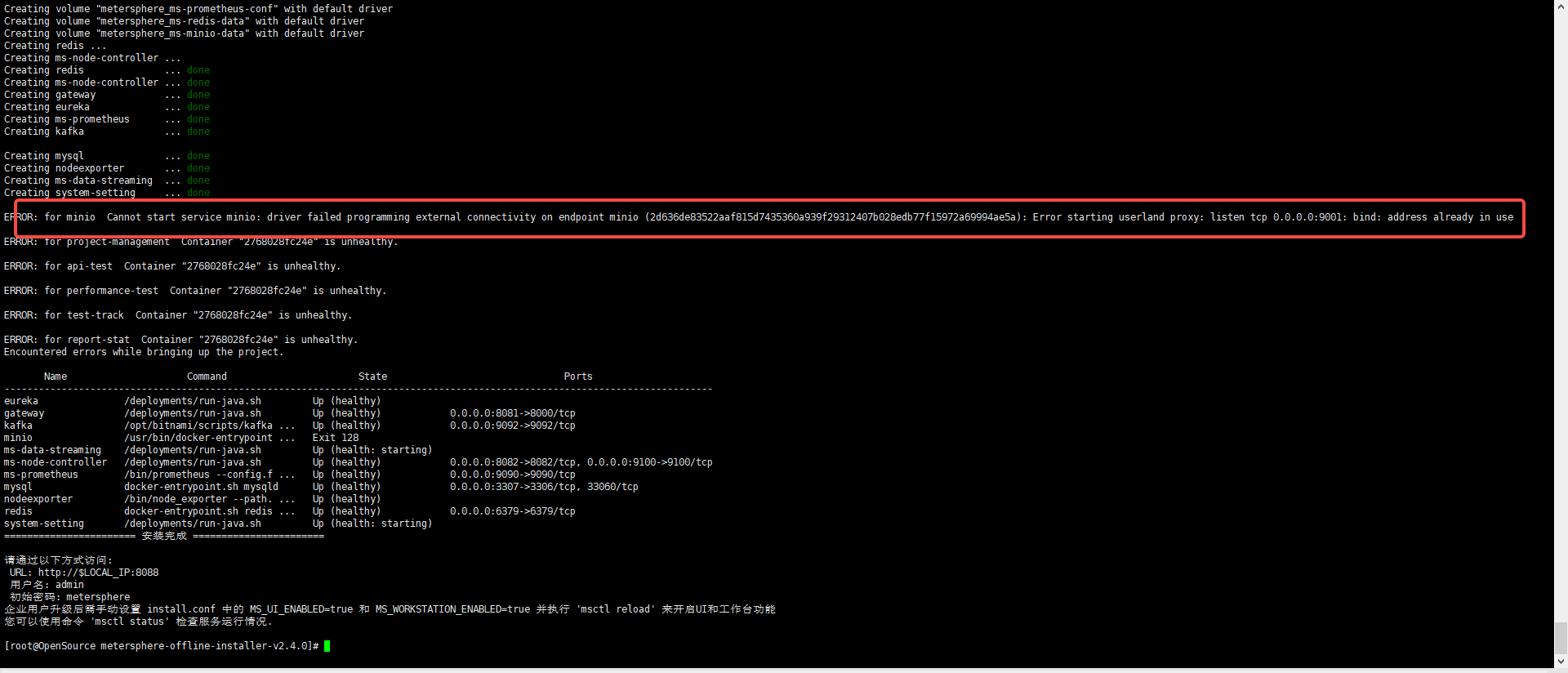Image resolution: width=1568 pixels, height=673 pixels.
Task: Click the '安装完成' banner text
Action: (164, 536)
